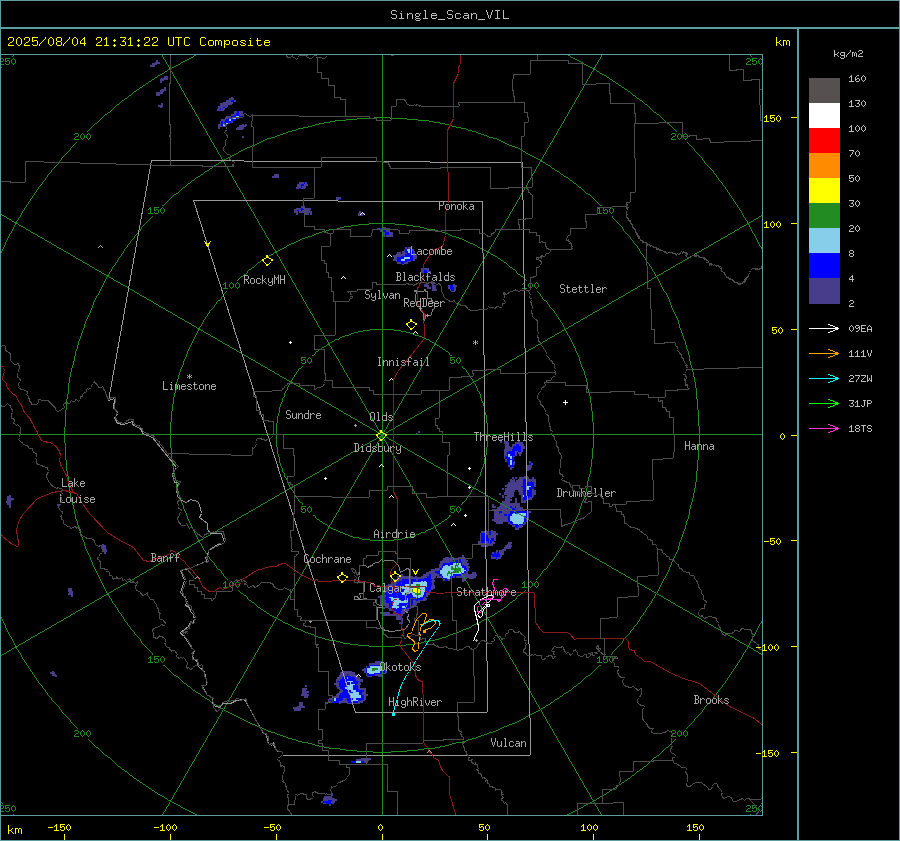
Task: Click the RockyMH label
Action: pos(264,280)
